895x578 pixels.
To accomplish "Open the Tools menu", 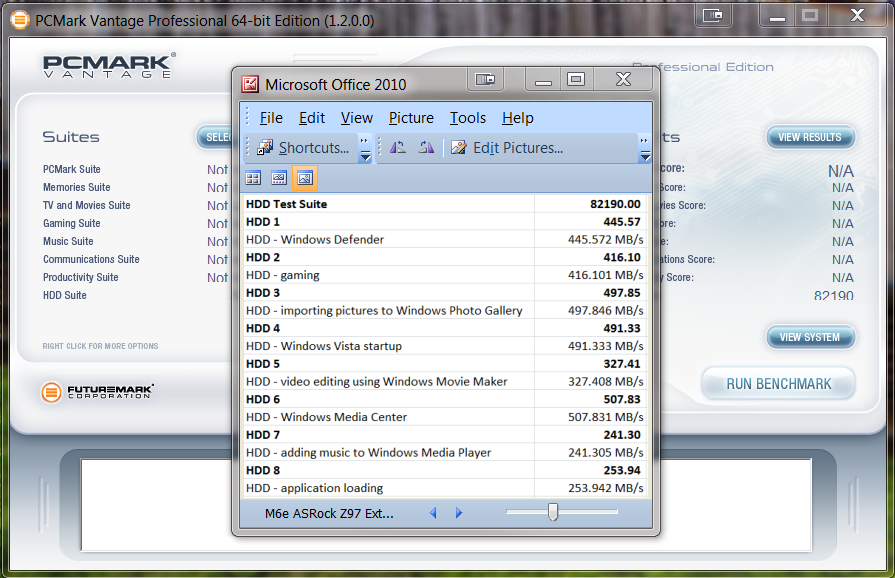I will click(467, 118).
